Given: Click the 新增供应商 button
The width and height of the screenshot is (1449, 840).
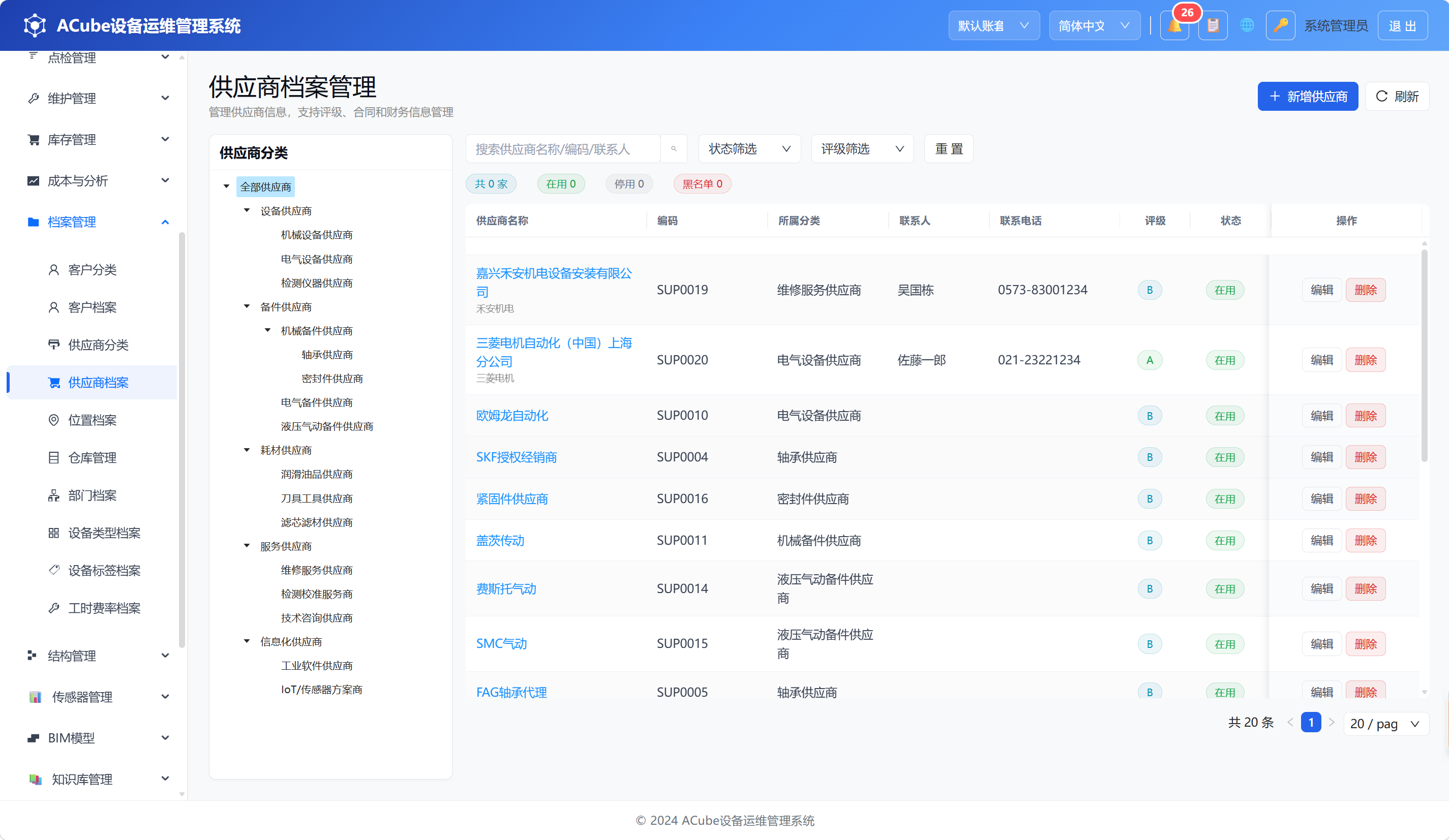Looking at the screenshot, I should click(1308, 97).
